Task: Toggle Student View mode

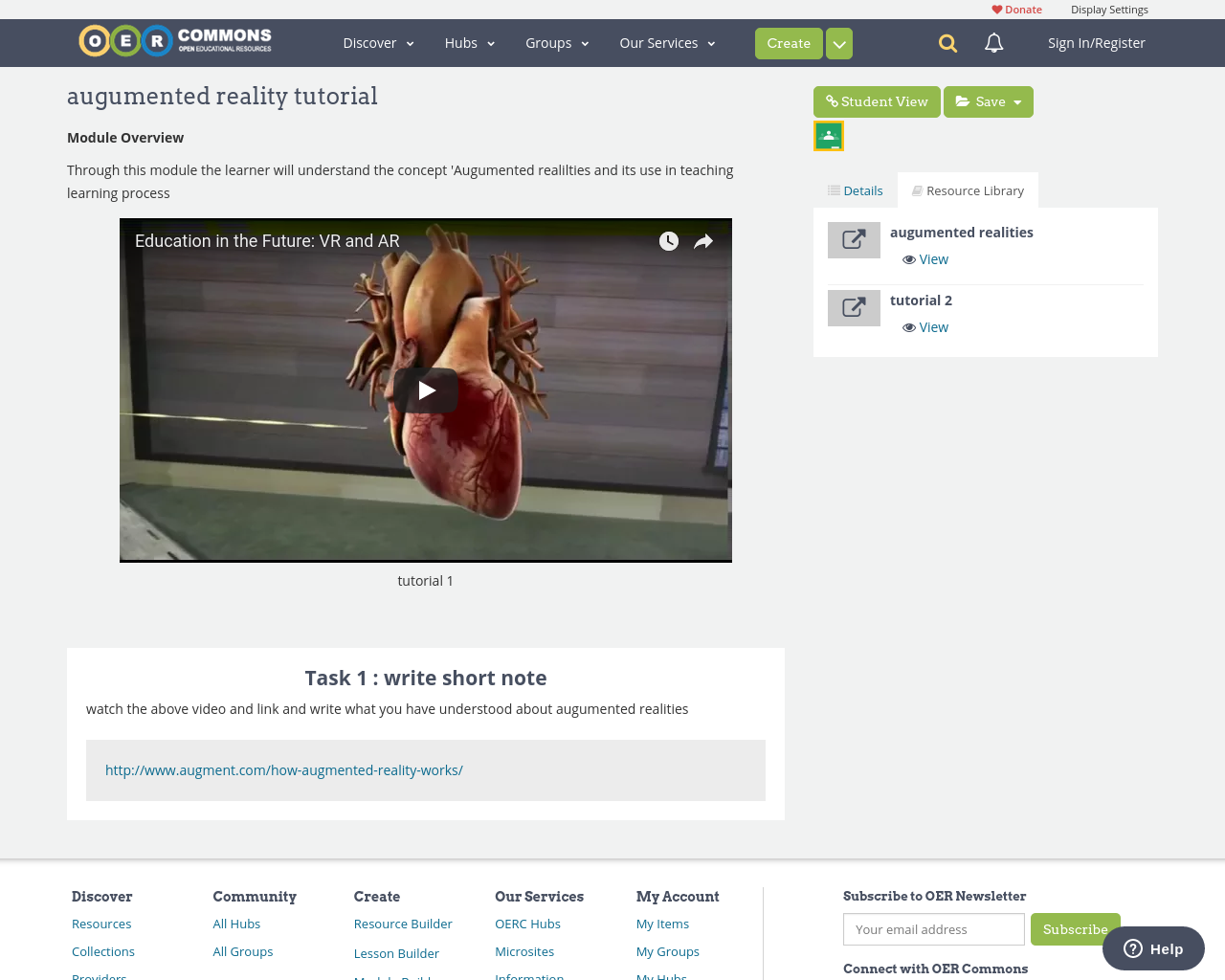Action: 877,100
